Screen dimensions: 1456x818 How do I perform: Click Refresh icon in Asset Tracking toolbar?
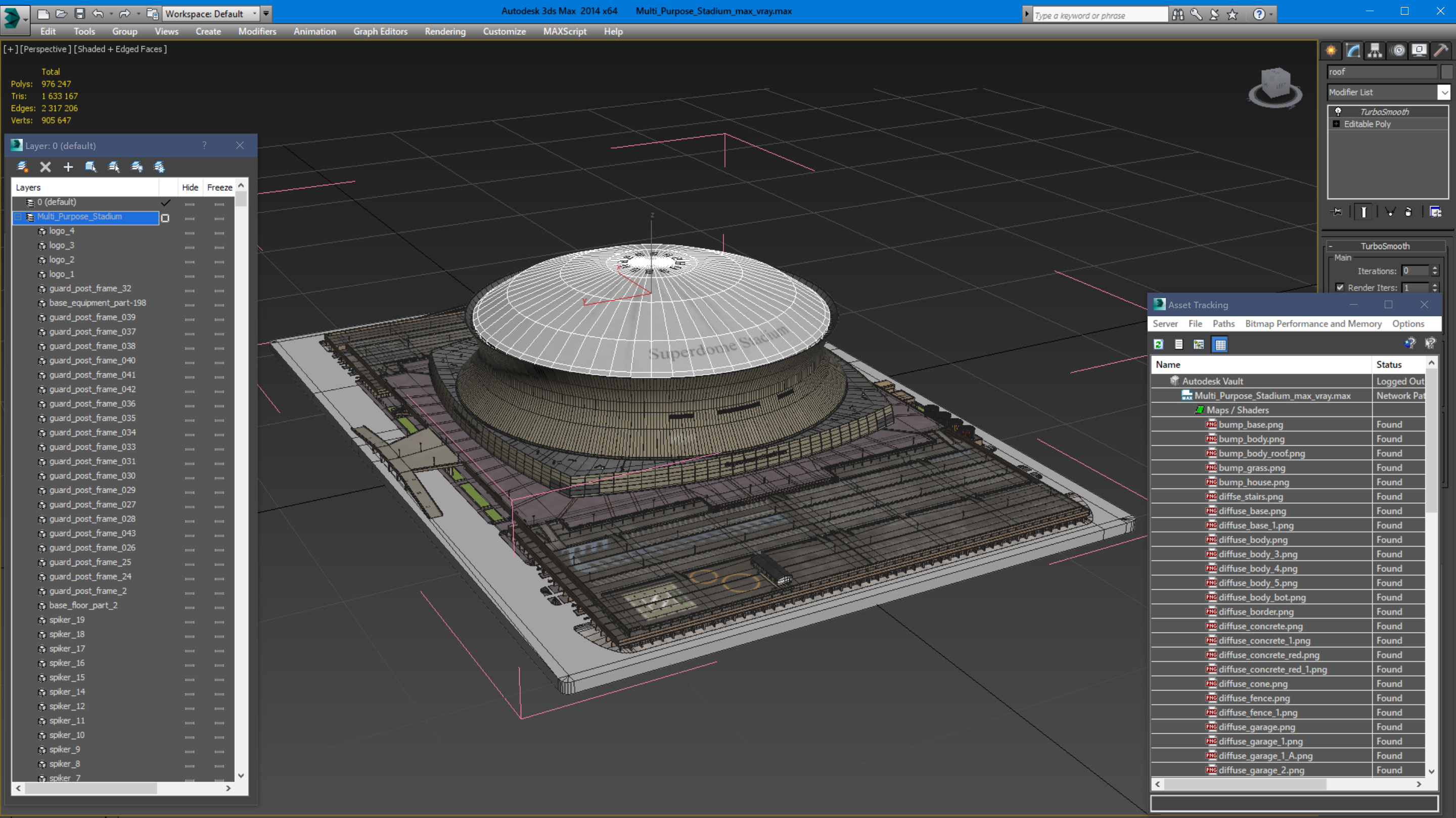coord(1158,344)
